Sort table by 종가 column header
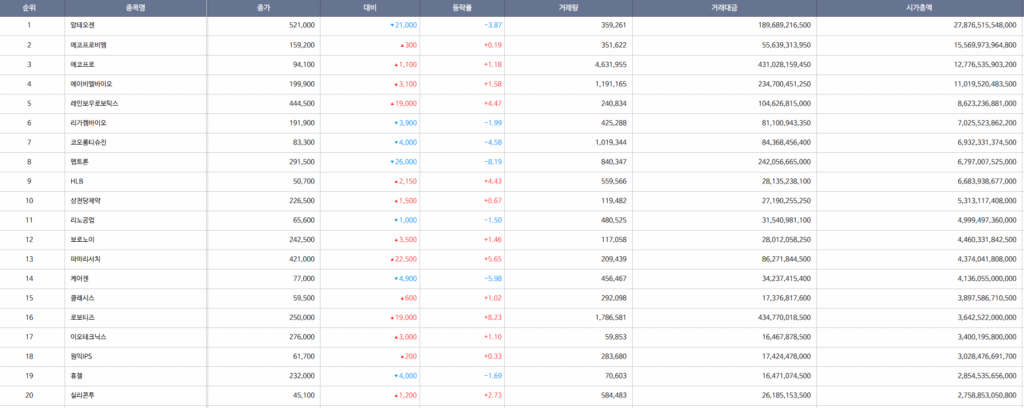 tap(262, 7)
